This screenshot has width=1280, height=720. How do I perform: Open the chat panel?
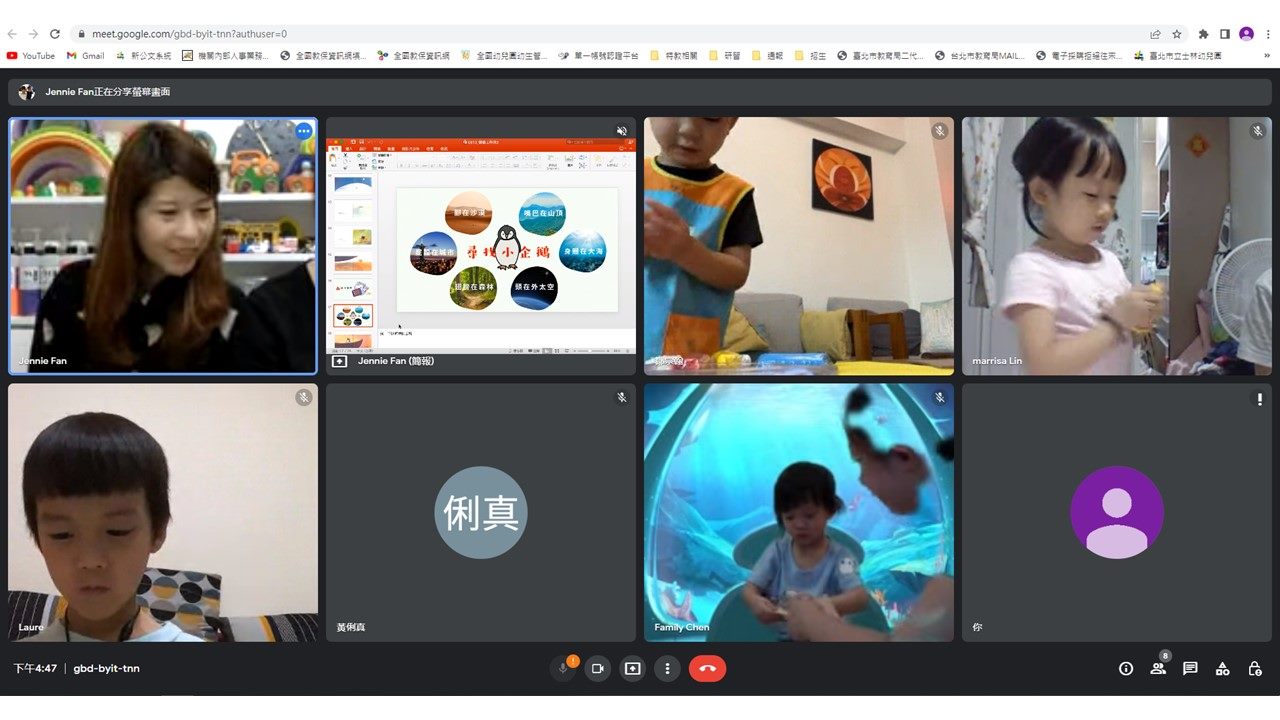point(1190,669)
